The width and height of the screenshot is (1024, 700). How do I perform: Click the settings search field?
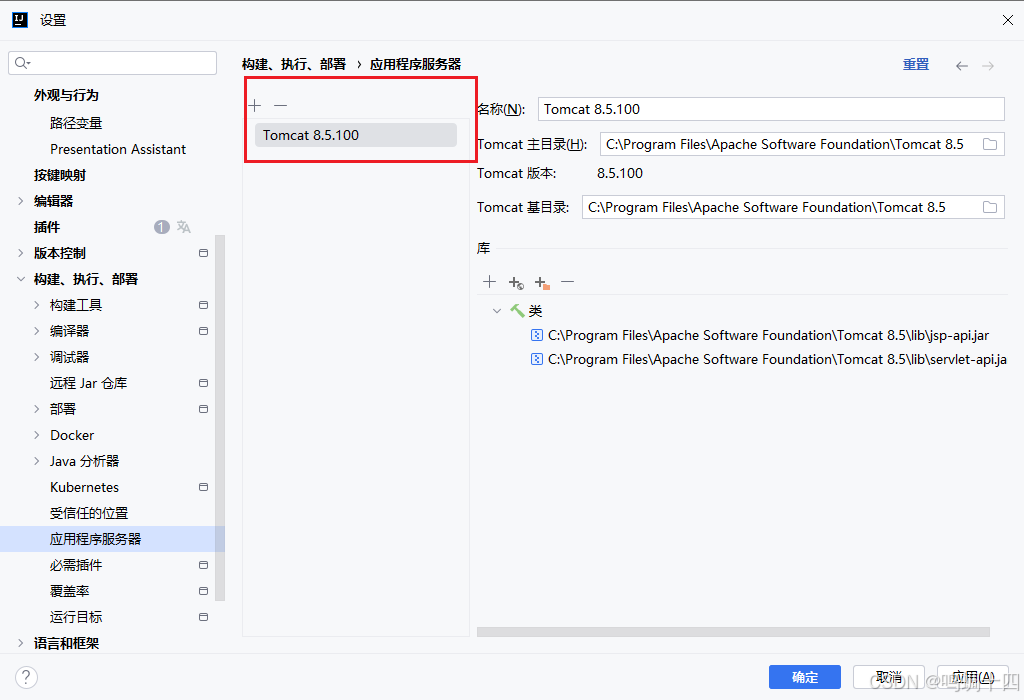tap(112, 63)
